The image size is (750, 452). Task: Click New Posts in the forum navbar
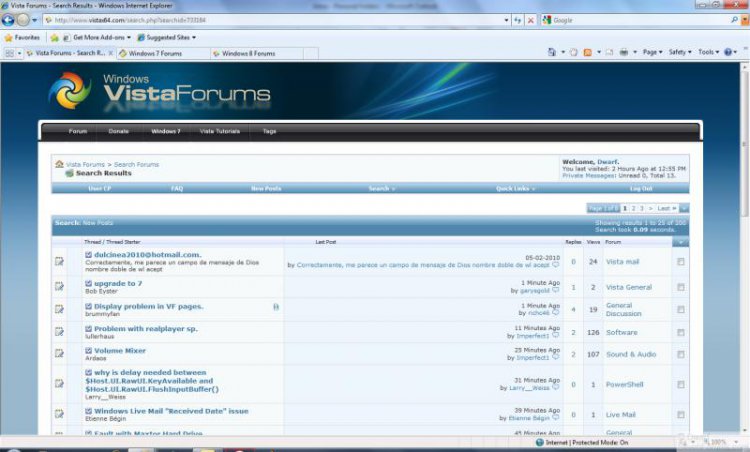266,188
